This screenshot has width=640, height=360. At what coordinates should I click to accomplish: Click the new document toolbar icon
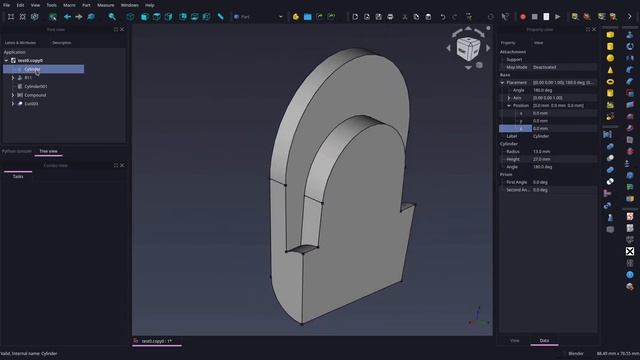click(x=355, y=17)
